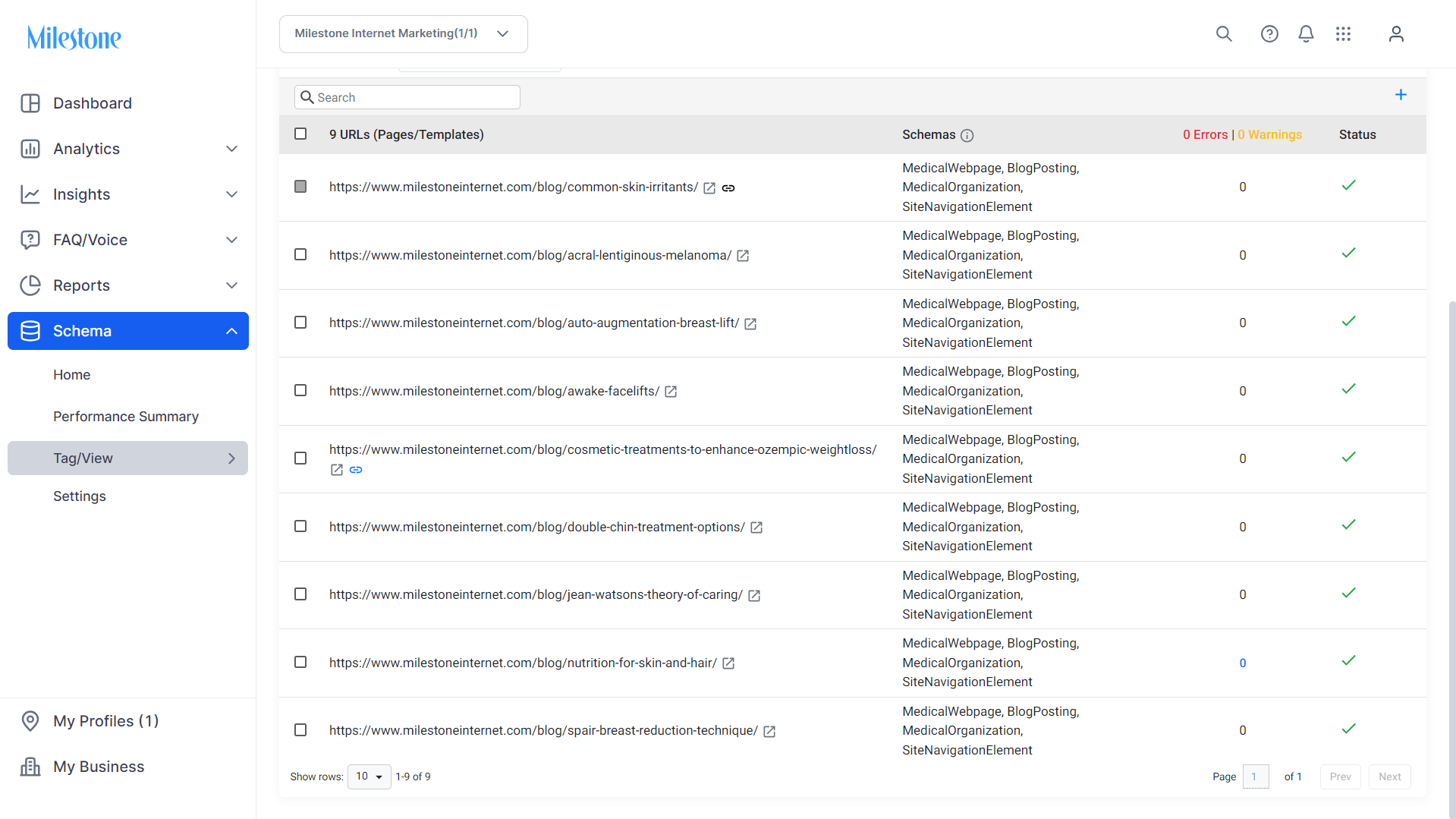Screen dimensions: 1456x819
Task: Expand the Insights menu chevron
Action: click(x=232, y=194)
